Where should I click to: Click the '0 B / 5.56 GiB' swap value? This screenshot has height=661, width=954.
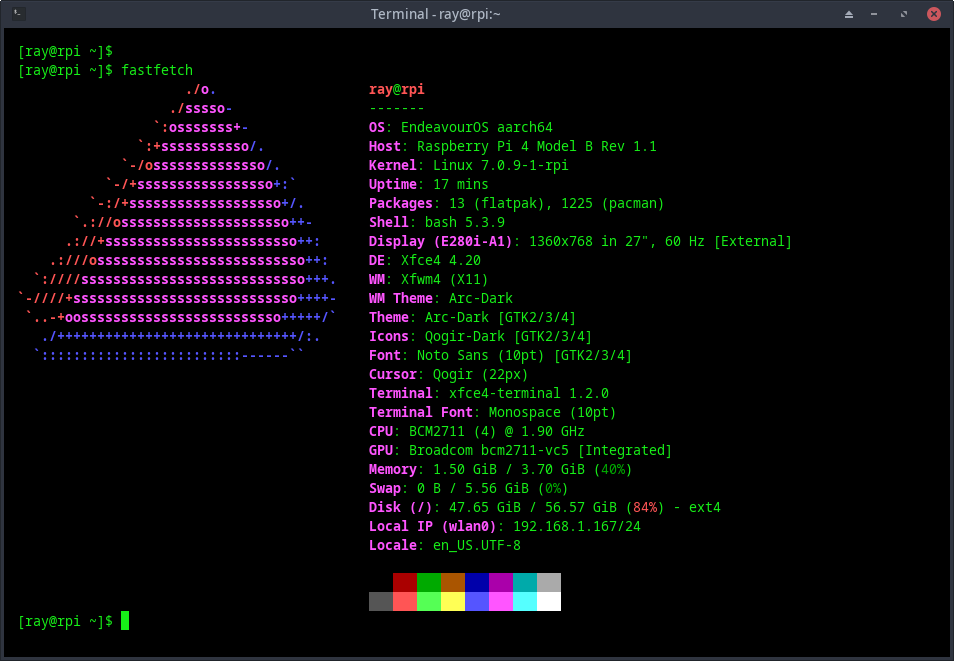(473, 489)
